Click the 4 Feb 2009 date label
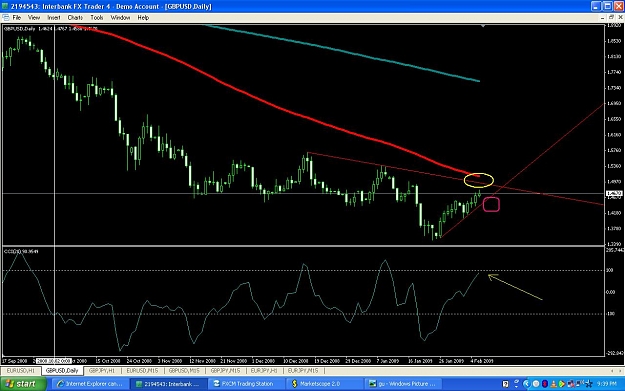625x391 pixels. click(482, 361)
